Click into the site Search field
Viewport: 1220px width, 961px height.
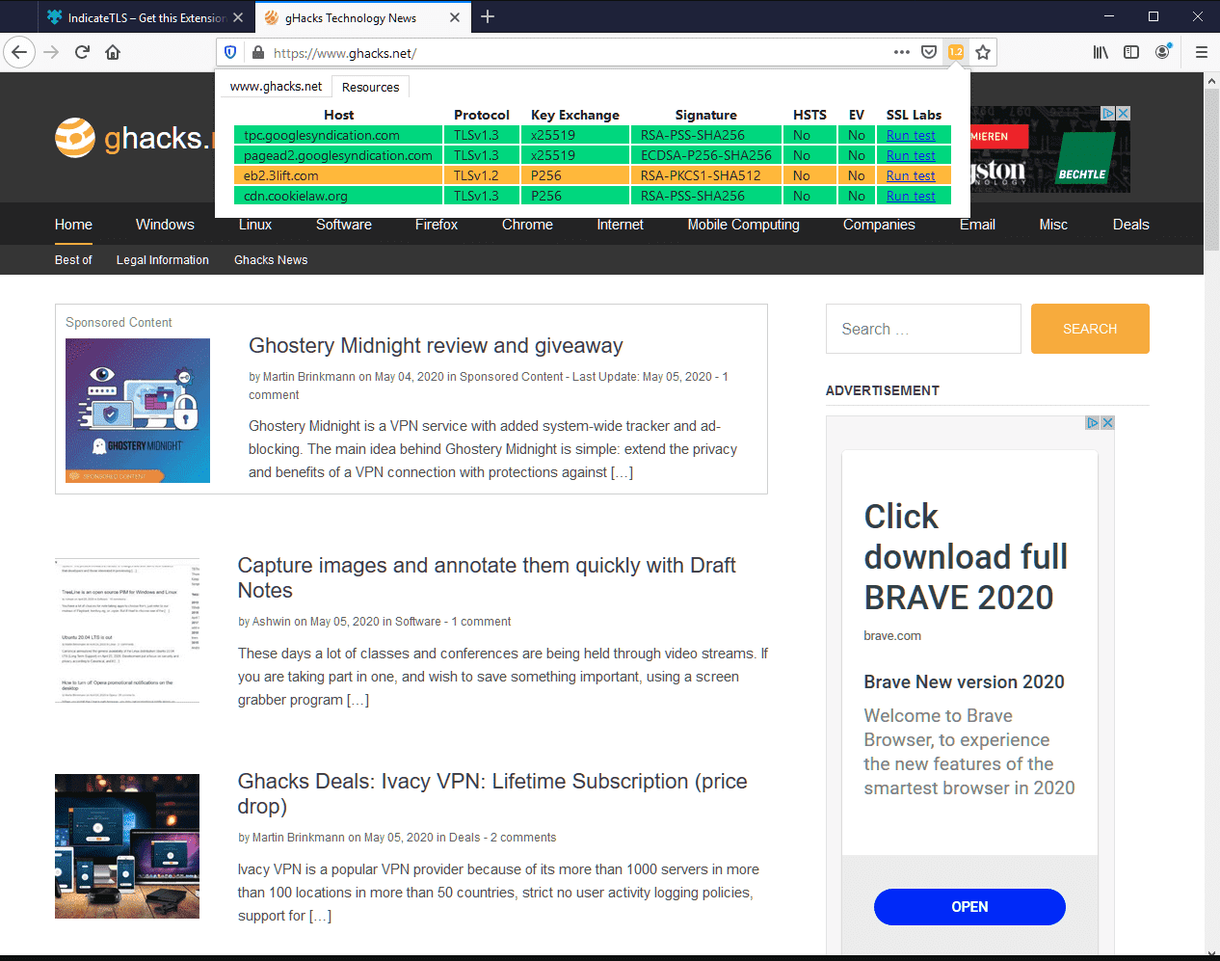point(923,329)
